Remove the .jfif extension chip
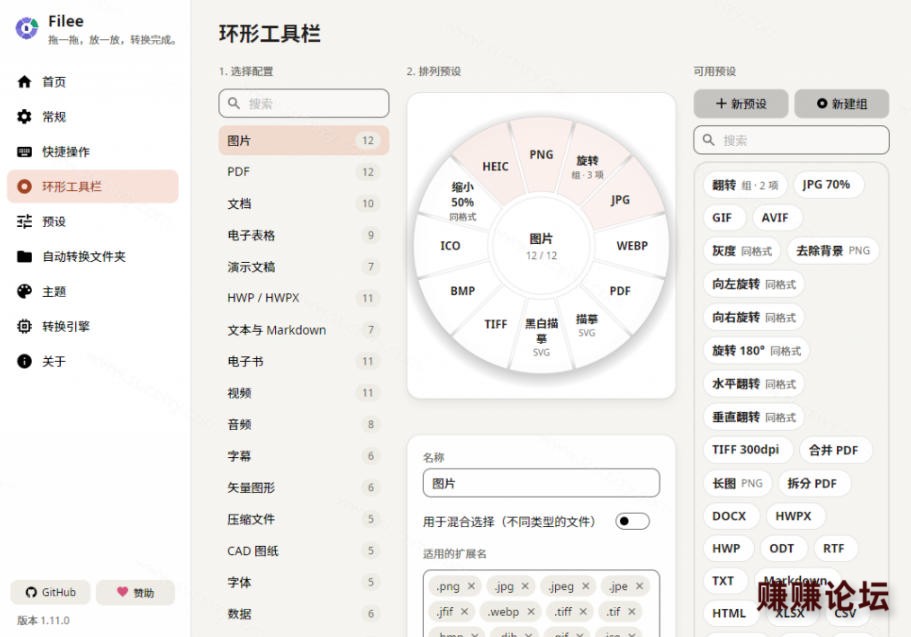 coord(464,611)
